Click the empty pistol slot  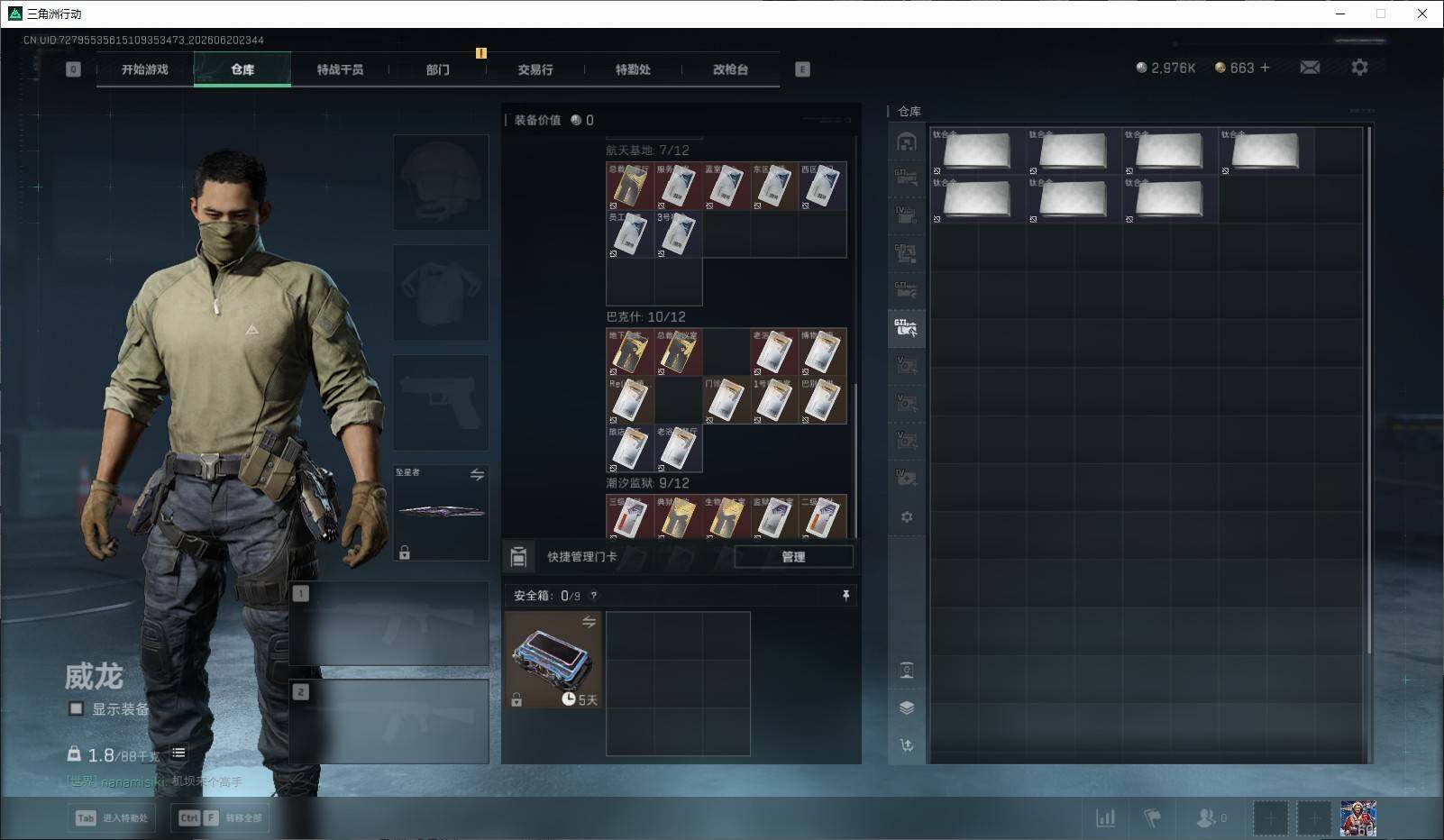click(x=441, y=402)
